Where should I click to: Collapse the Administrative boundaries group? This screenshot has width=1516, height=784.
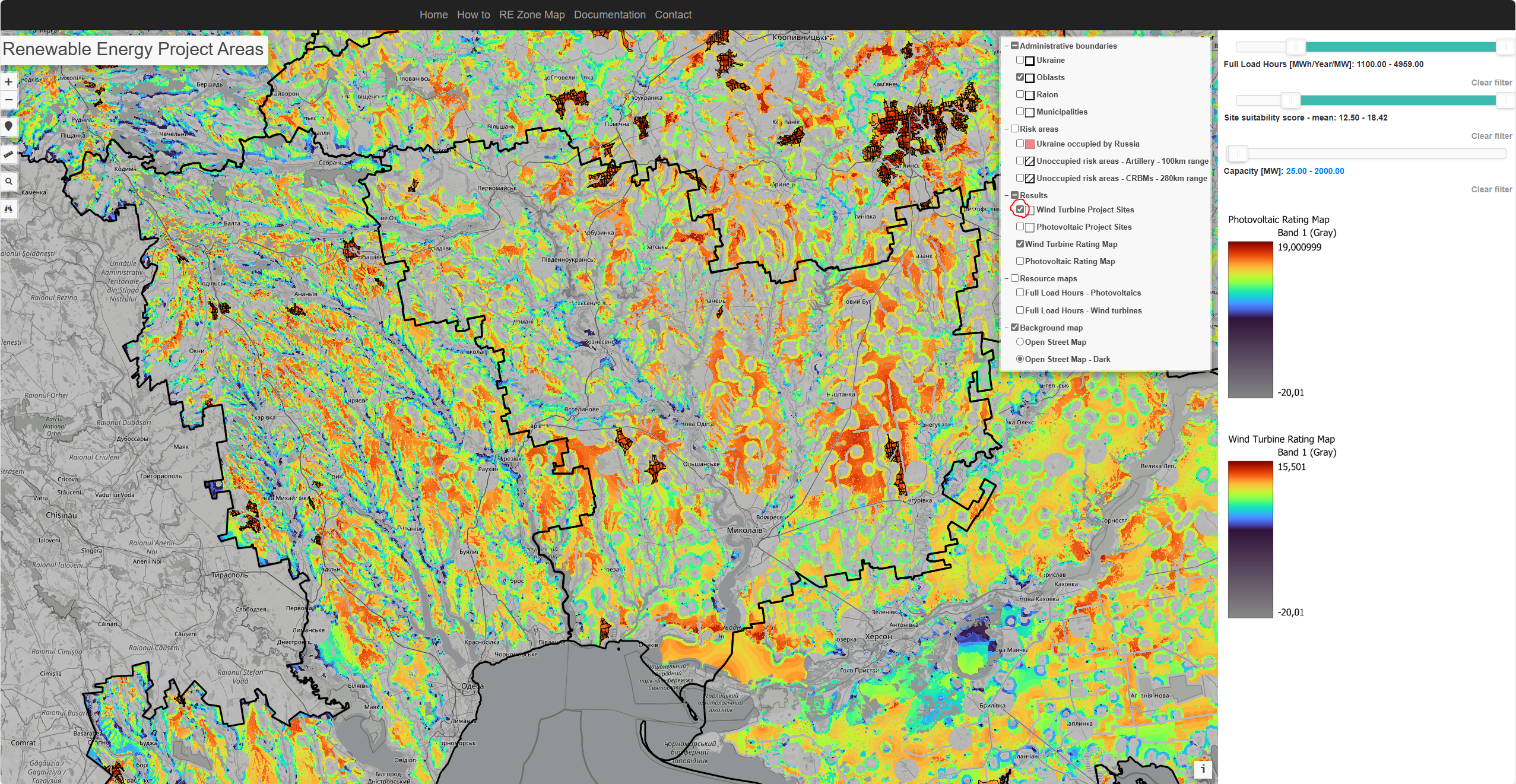click(1007, 46)
